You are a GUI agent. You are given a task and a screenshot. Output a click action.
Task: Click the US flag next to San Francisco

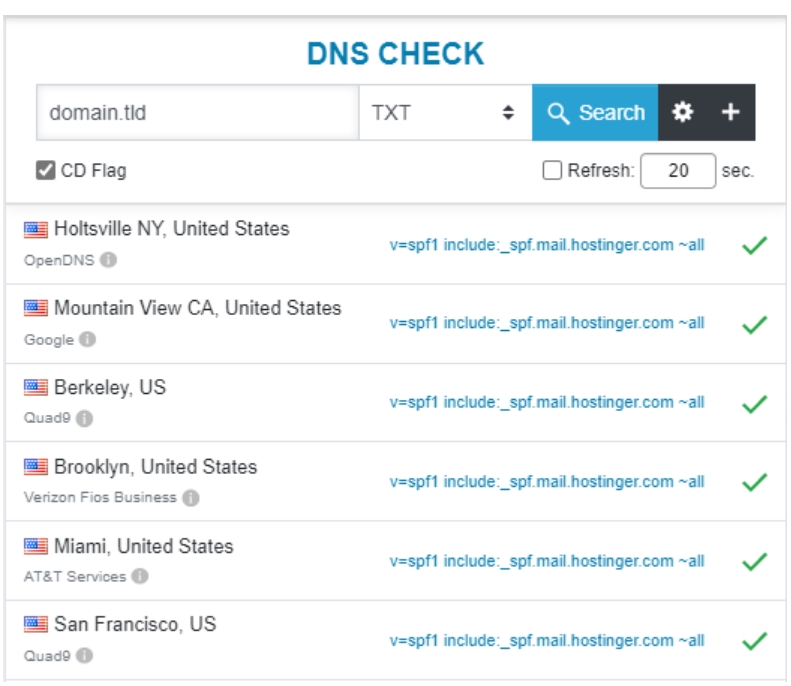click(35, 625)
